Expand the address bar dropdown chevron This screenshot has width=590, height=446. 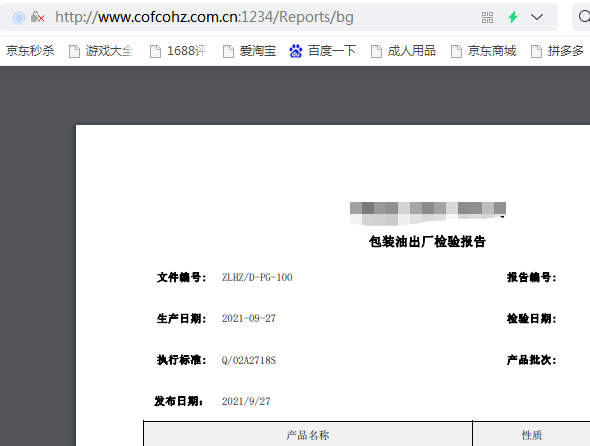pyautogui.click(x=537, y=17)
